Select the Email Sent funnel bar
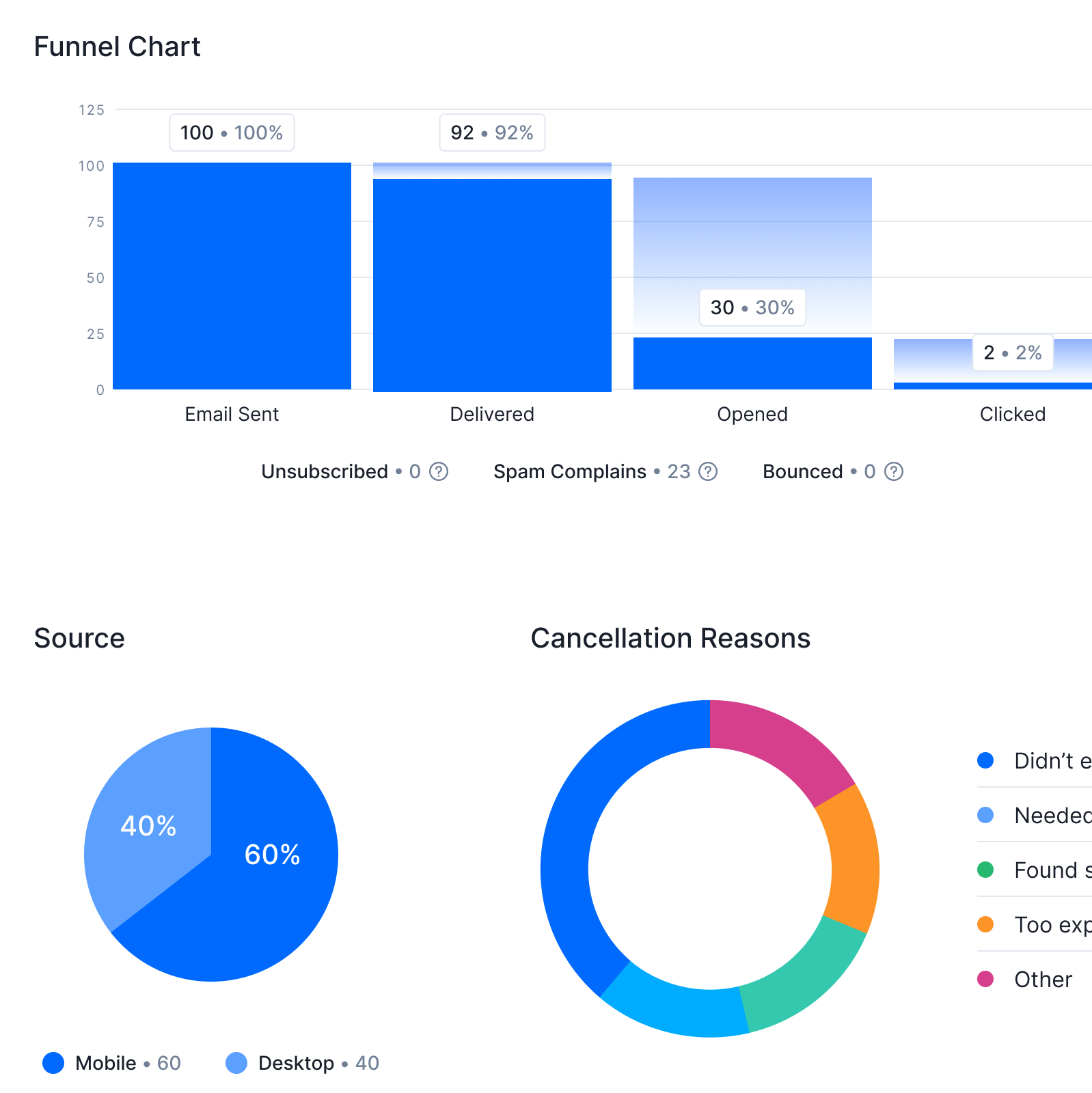This screenshot has height=1093, width=1092. [x=232, y=276]
